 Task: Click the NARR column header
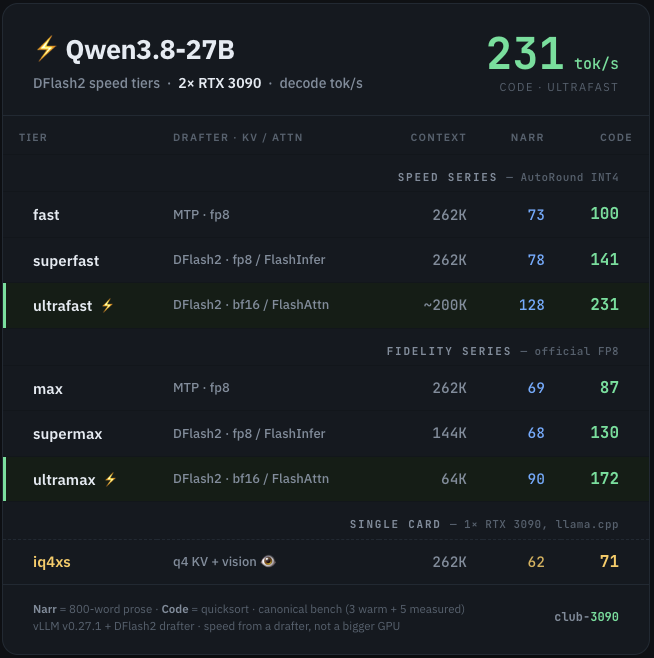click(527, 137)
